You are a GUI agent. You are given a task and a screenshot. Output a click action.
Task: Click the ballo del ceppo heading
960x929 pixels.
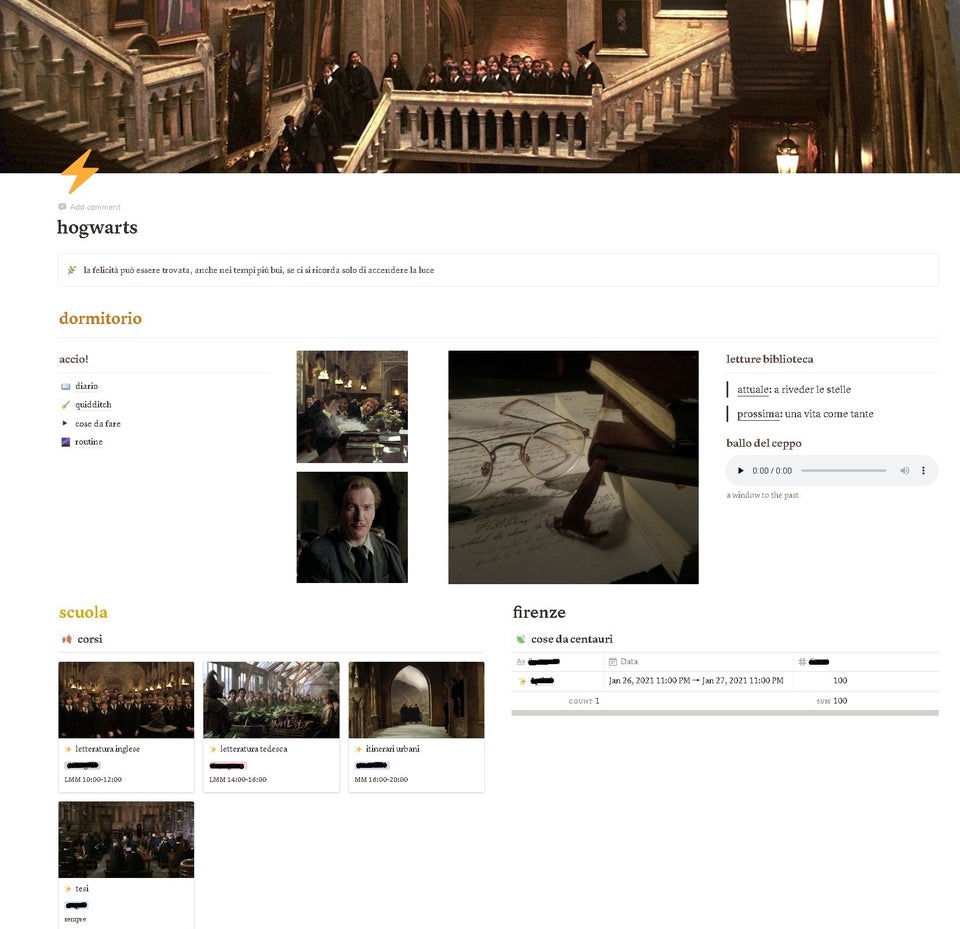[x=763, y=443]
